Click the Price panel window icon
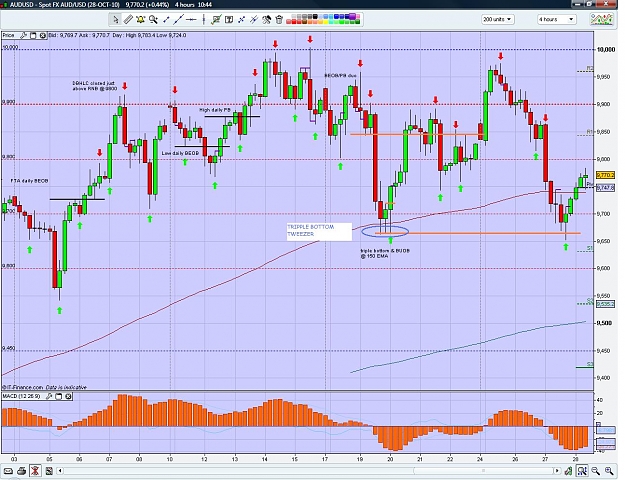 click(33, 35)
